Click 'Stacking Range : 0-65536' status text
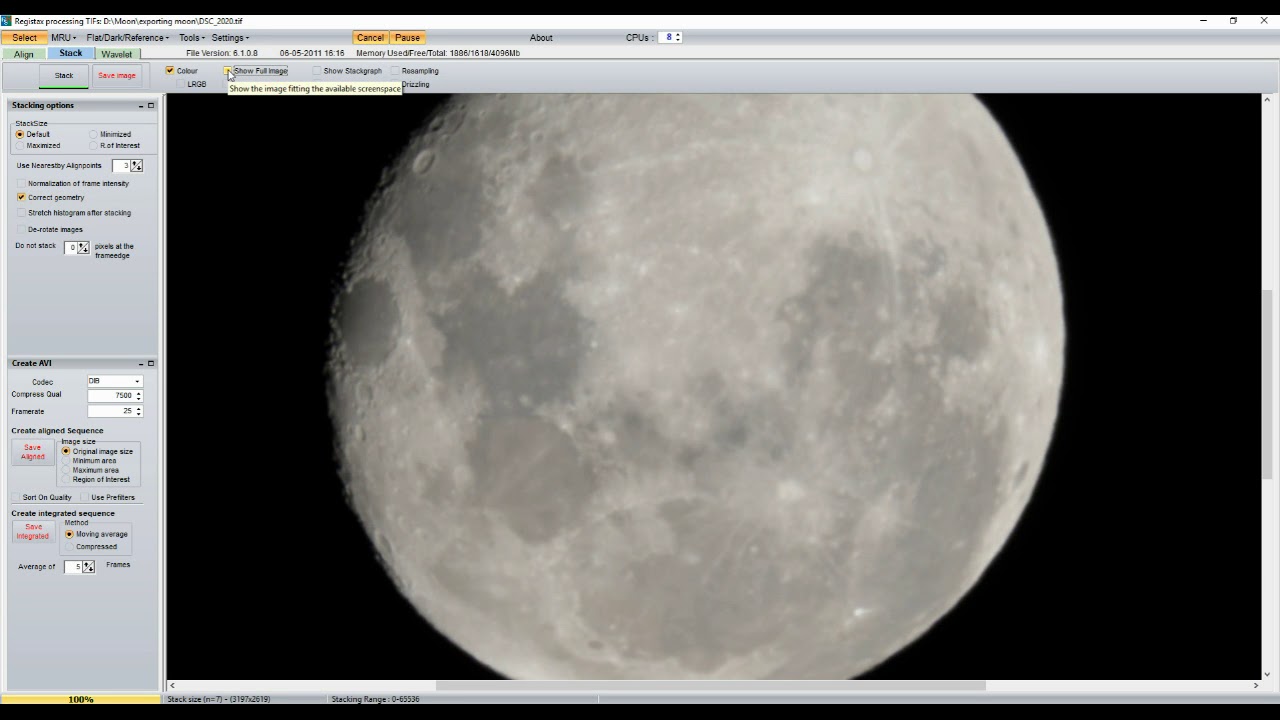The width and height of the screenshot is (1280, 720). (375, 699)
